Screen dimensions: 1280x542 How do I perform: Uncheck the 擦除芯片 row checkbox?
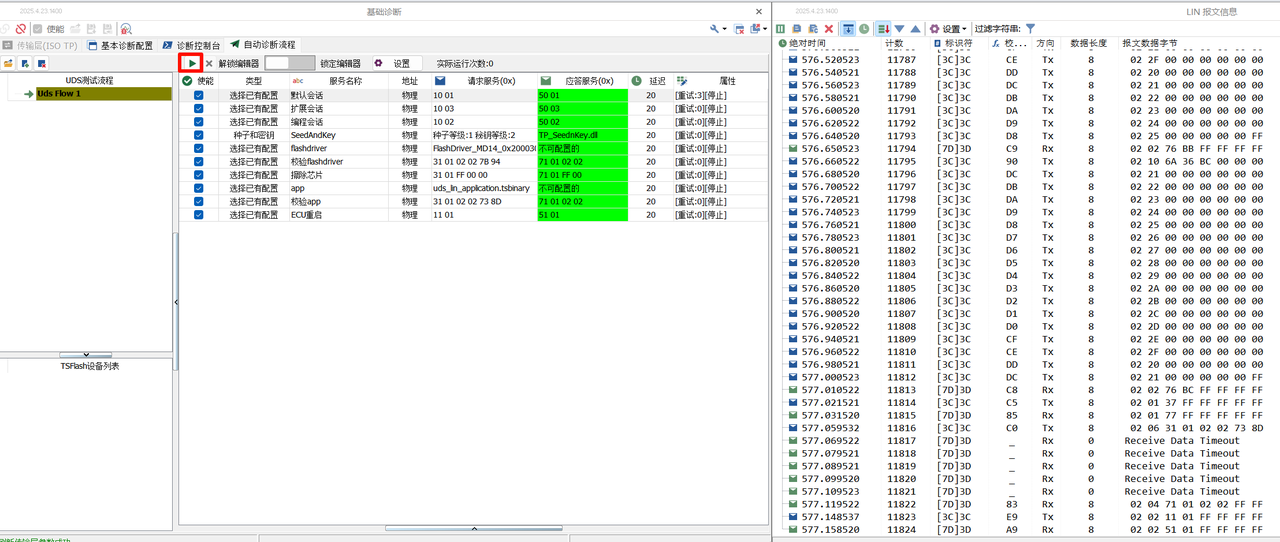pos(198,174)
